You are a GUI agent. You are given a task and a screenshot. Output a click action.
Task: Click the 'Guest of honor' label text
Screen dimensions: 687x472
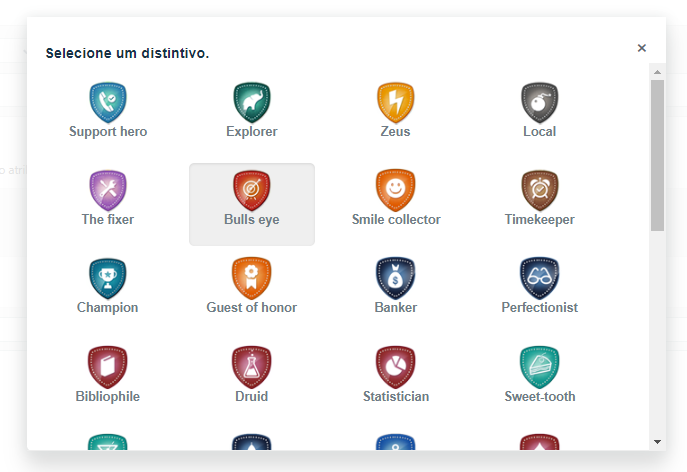coord(251,307)
